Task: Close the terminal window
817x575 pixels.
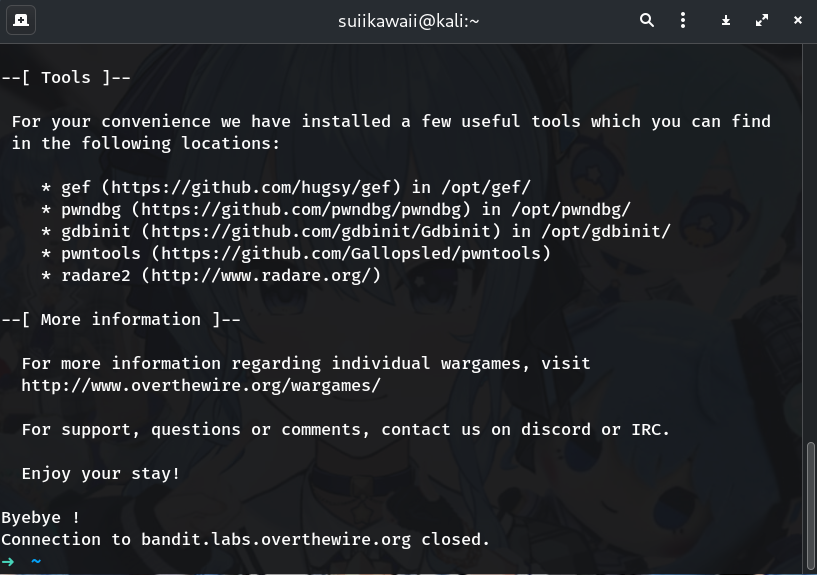Action: point(797,20)
